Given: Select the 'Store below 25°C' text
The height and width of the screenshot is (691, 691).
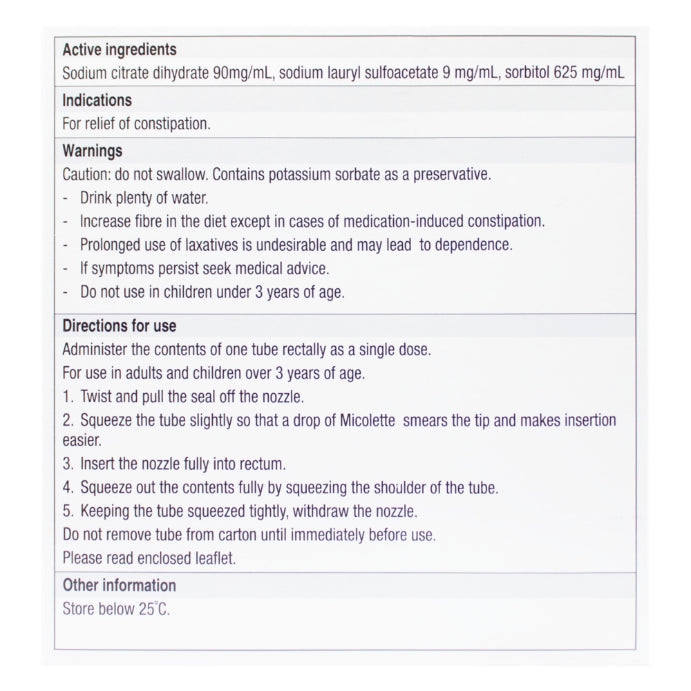Looking at the screenshot, I should click(116, 609).
